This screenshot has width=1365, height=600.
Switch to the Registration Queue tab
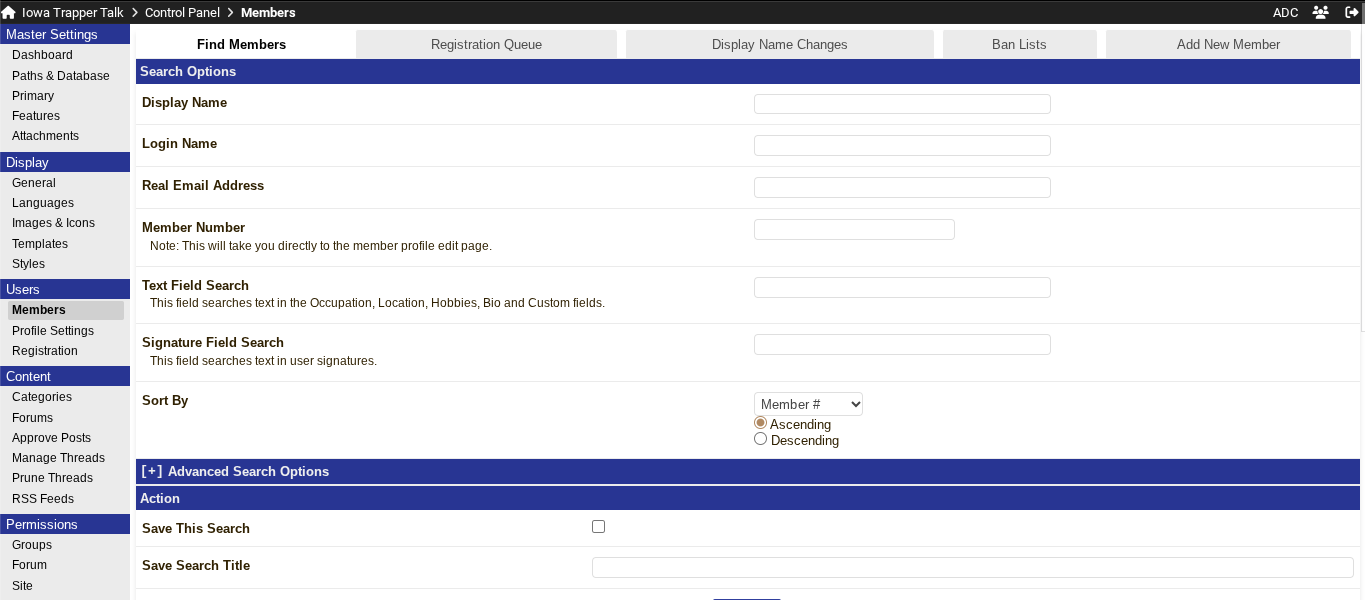[x=486, y=44]
